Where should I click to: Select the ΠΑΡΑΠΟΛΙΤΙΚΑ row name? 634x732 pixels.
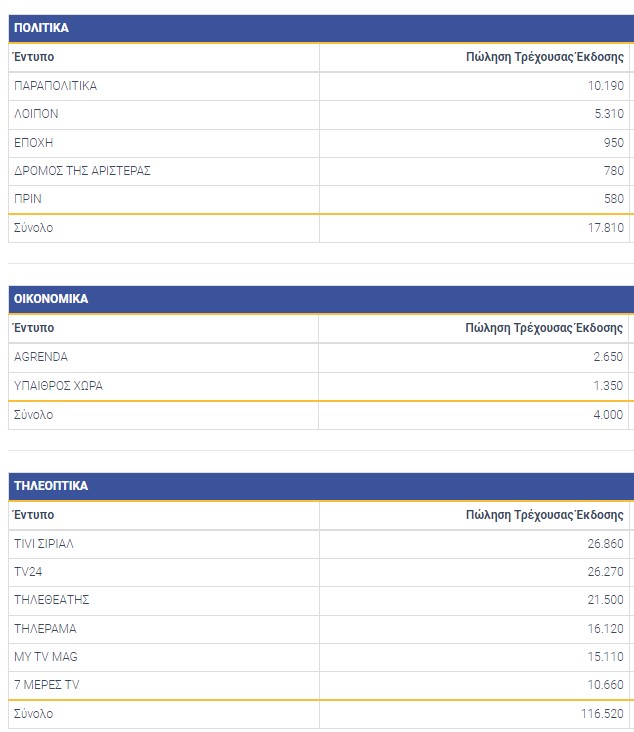[x=56, y=86]
